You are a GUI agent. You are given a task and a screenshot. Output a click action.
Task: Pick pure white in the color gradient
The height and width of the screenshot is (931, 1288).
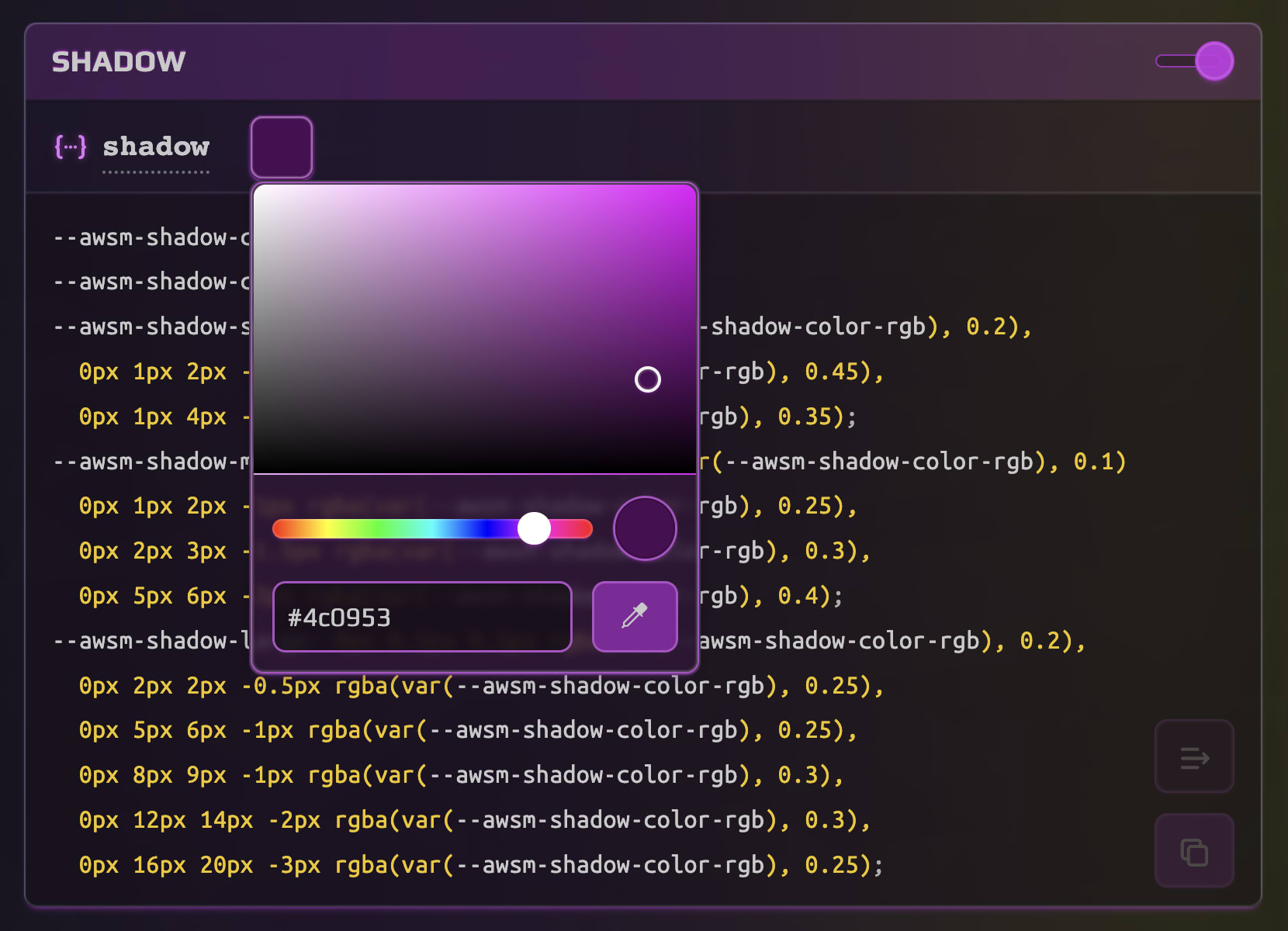[256, 186]
